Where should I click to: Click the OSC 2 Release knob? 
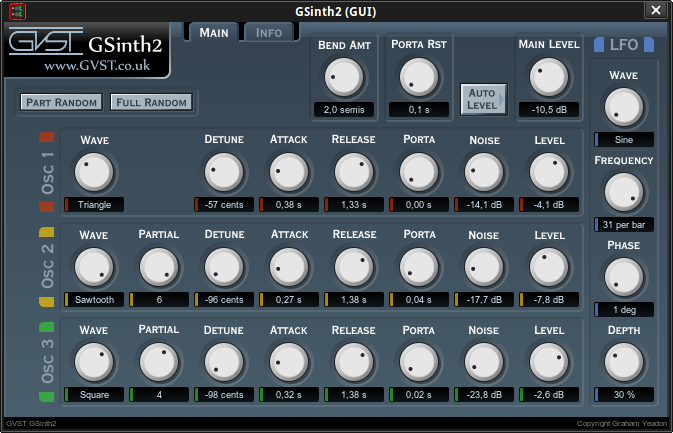tap(354, 267)
